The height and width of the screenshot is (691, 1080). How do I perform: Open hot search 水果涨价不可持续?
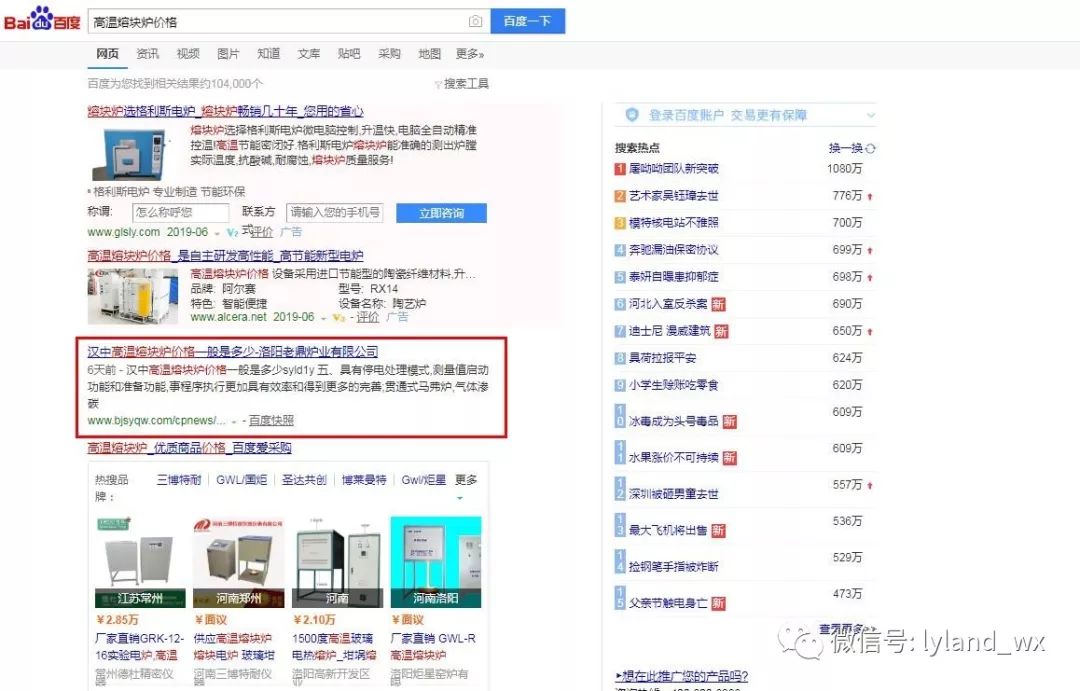point(674,457)
